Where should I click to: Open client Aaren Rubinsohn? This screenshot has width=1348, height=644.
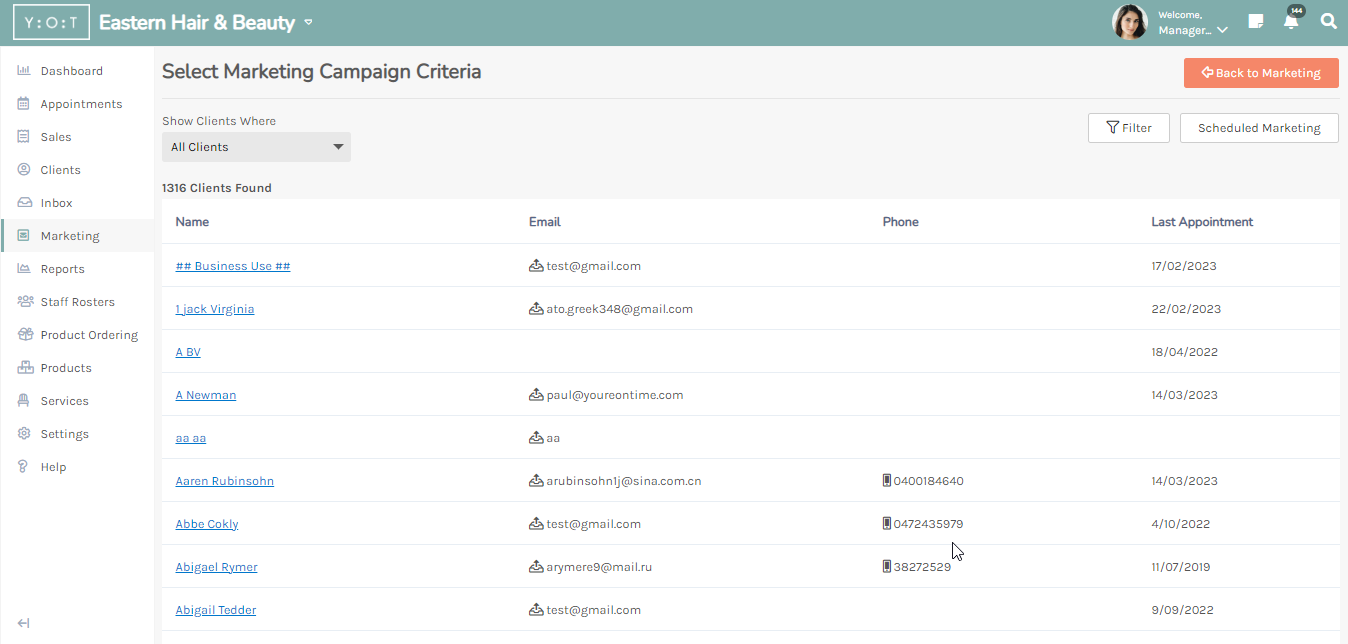(225, 481)
